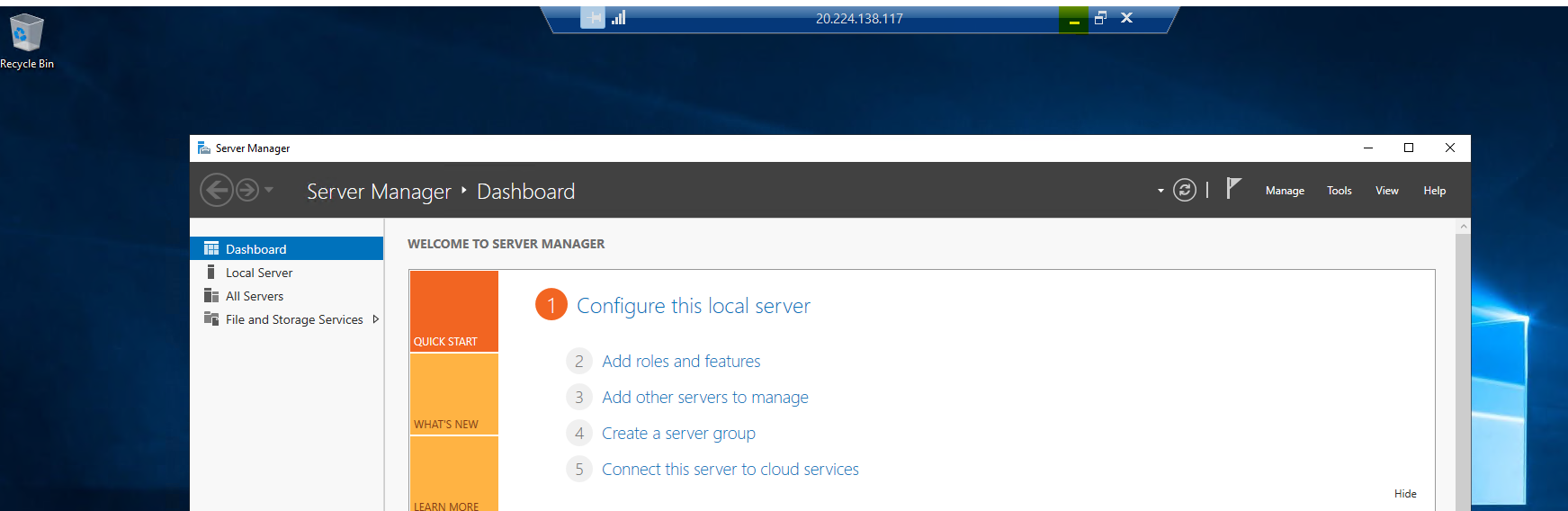Click Connect this server to cloud services

730,469
